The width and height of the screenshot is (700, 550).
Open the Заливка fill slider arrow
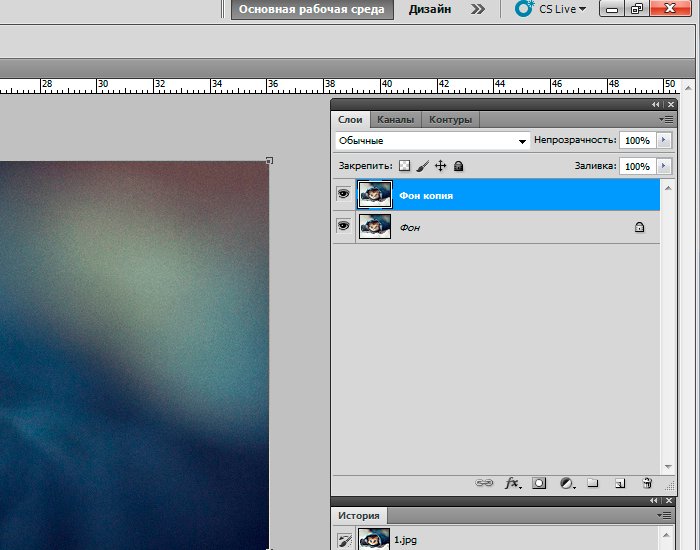[664, 166]
